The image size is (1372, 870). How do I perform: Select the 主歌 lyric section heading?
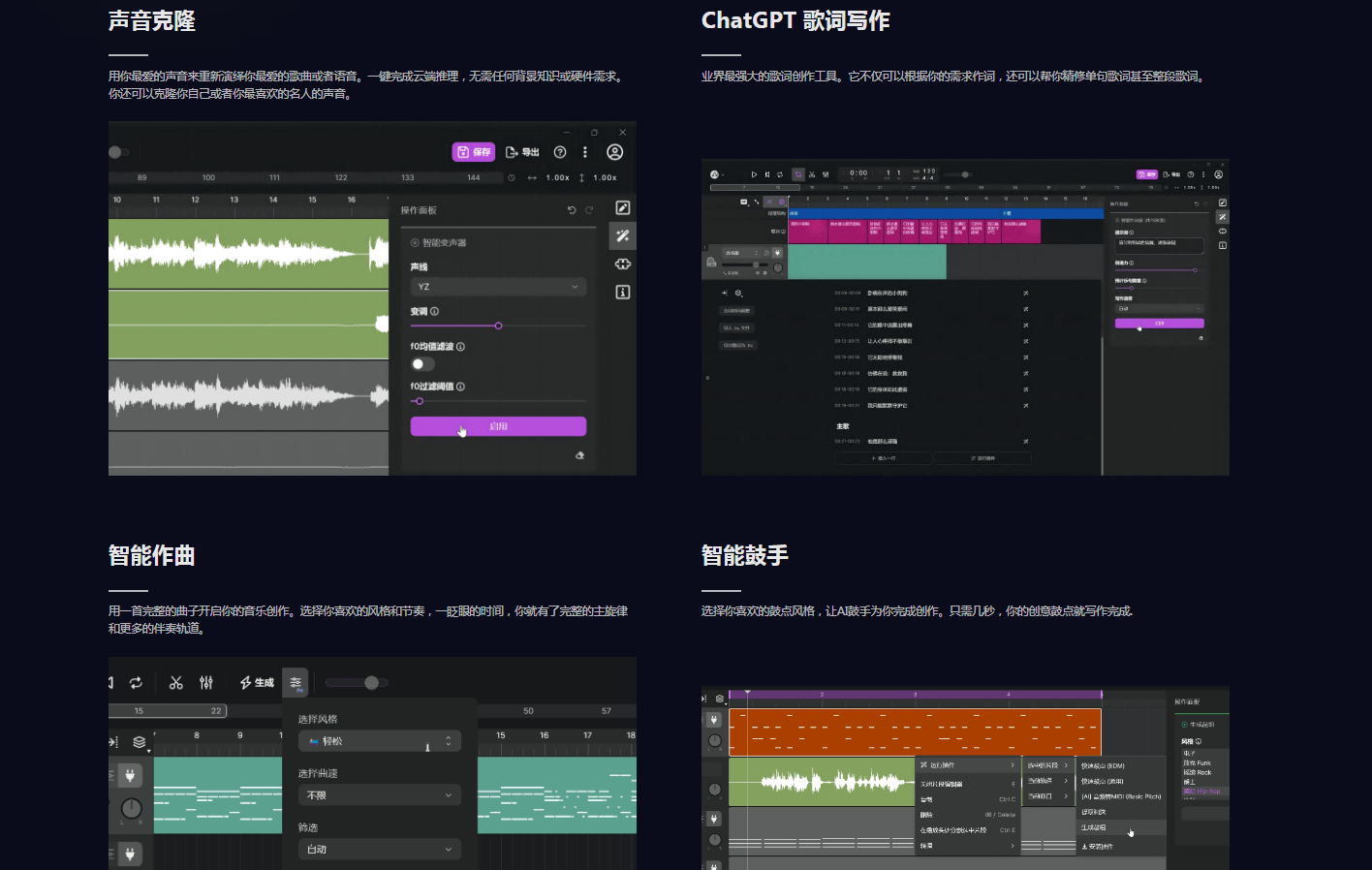841,425
